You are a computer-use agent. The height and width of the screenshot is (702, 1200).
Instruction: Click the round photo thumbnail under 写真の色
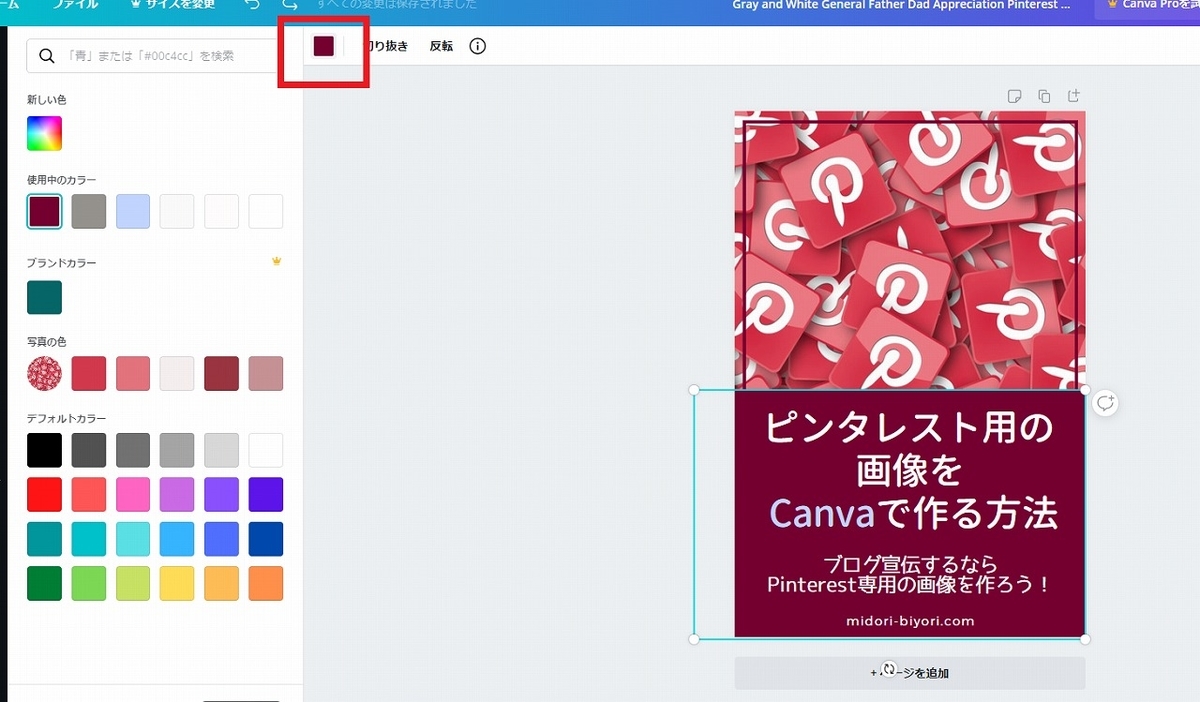pyautogui.click(x=44, y=373)
